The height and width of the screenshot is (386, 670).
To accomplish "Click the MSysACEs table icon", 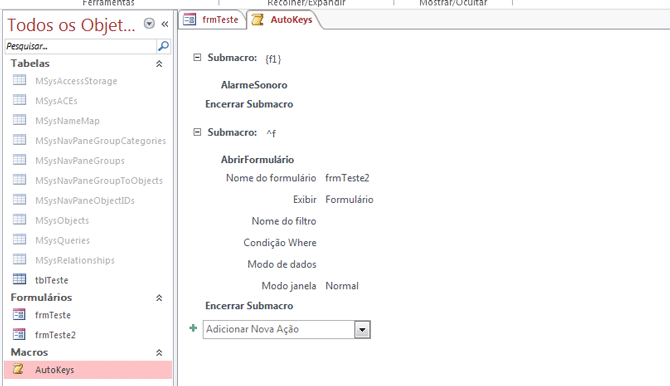I will [x=19, y=100].
